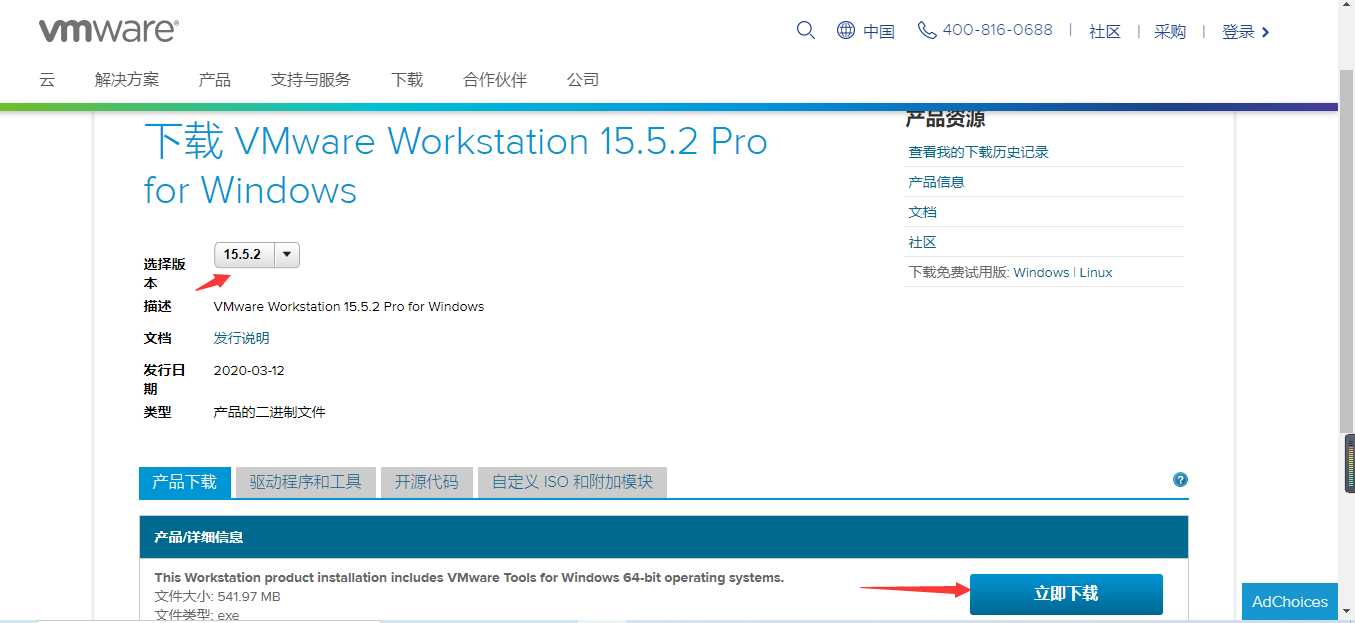Click description text VMware Workstation 15.5.2 Pro for Windows
1355x623 pixels.
[349, 306]
